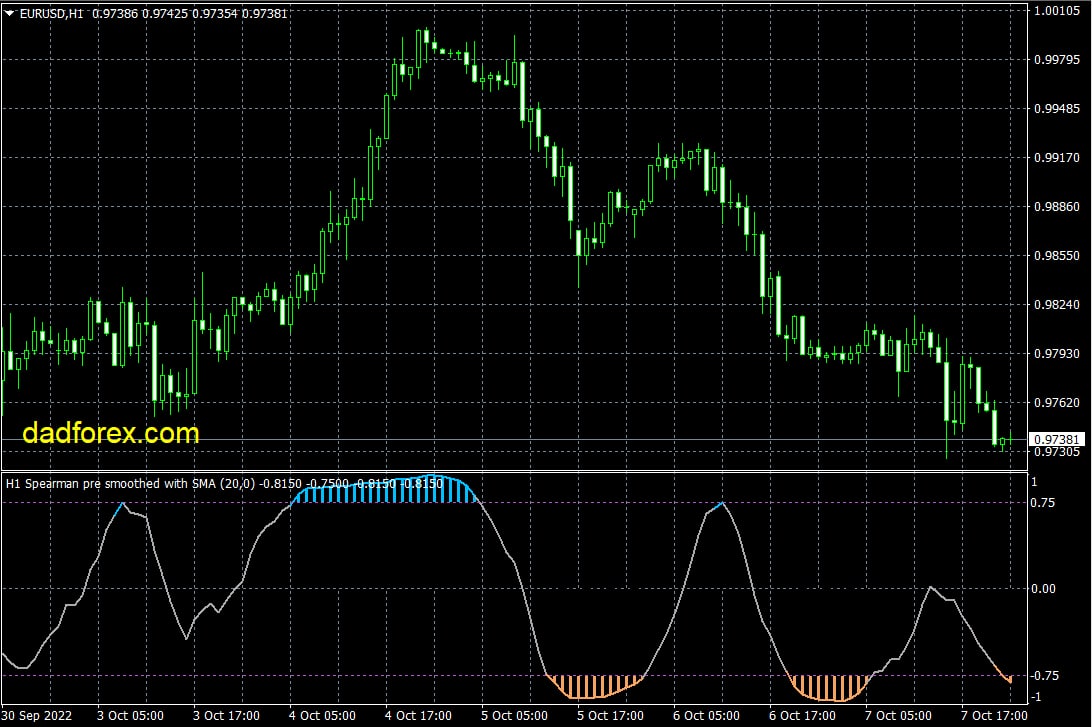Click the 3 Oct 17:00 time label
This screenshot has height=727, width=1092.
226,716
